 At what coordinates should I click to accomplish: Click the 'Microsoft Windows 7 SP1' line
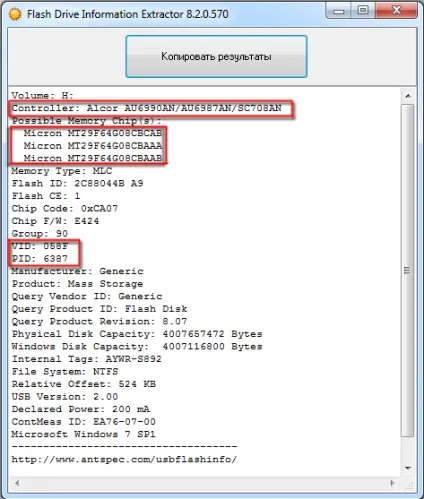point(83,434)
